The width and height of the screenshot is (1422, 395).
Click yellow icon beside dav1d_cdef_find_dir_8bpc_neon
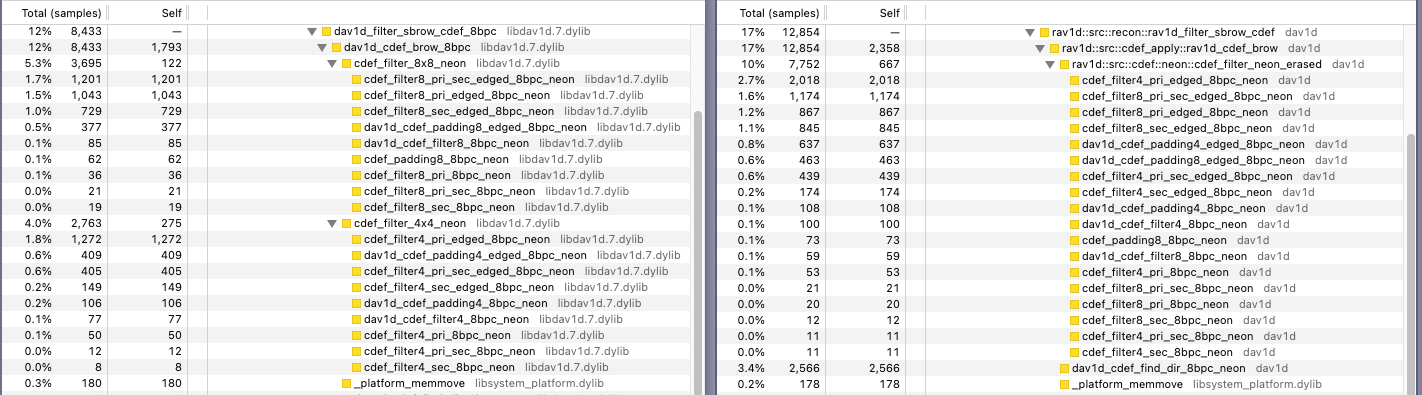click(1064, 368)
